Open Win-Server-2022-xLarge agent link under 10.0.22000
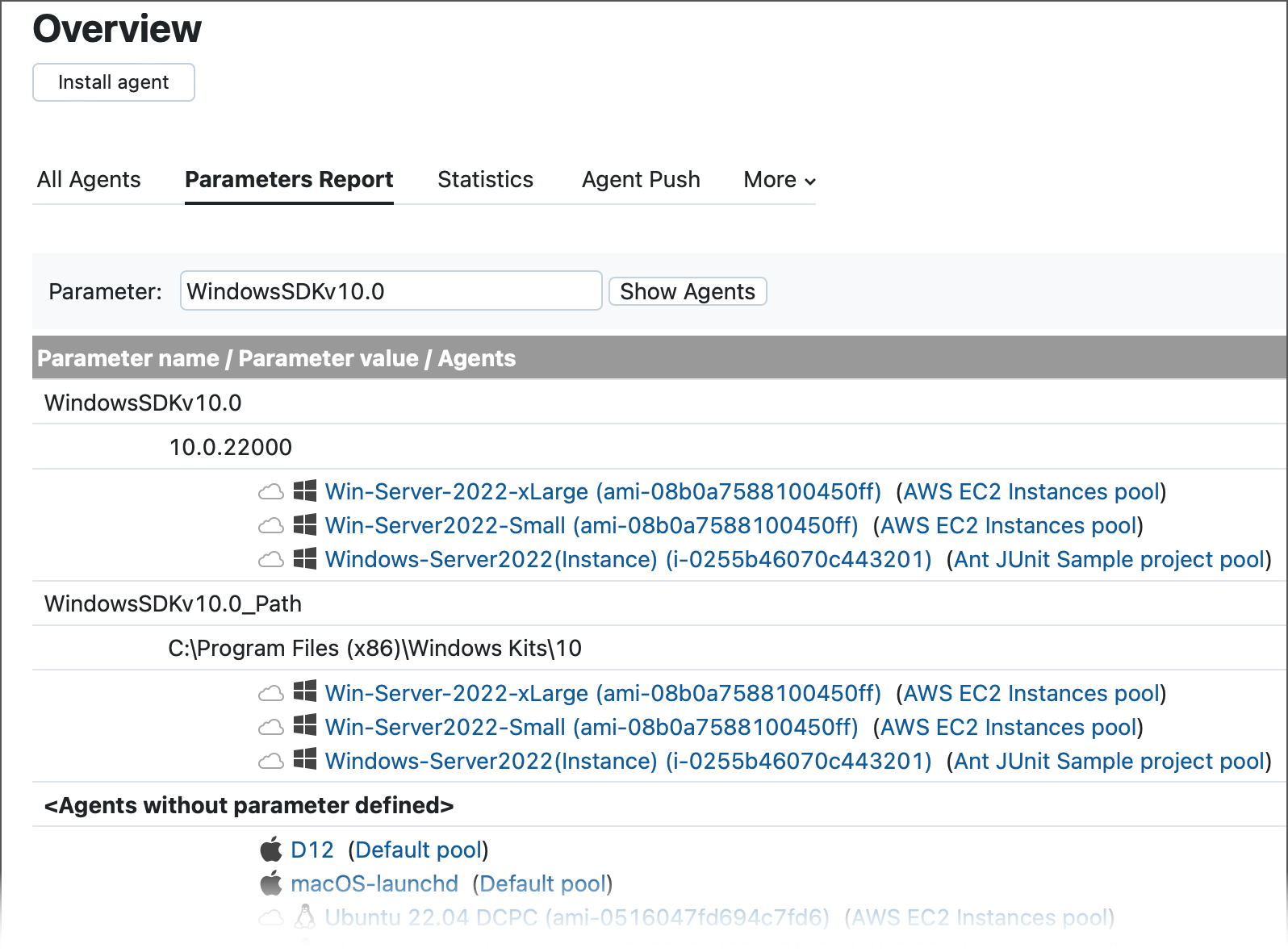 pyautogui.click(x=602, y=492)
